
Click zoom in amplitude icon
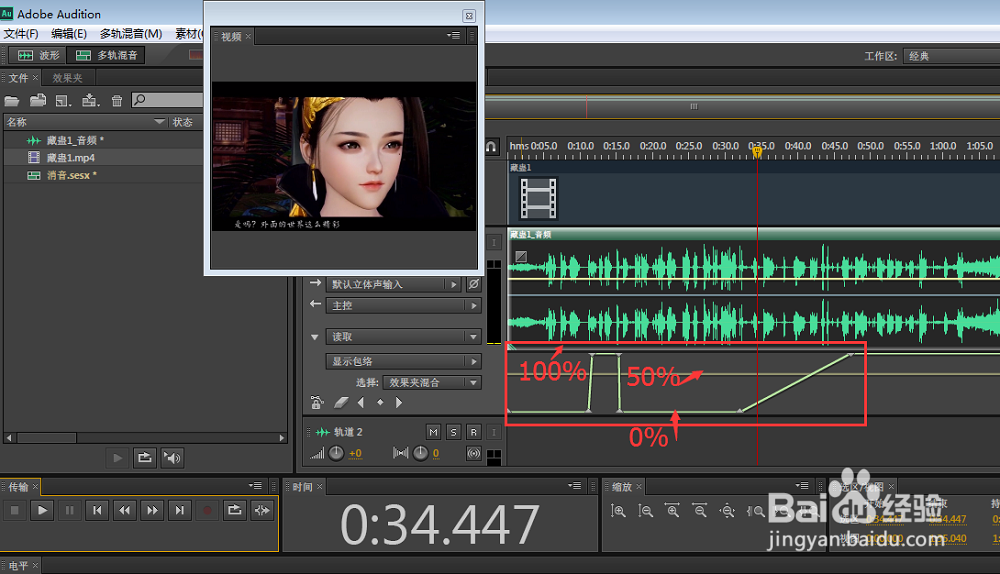pos(618,511)
